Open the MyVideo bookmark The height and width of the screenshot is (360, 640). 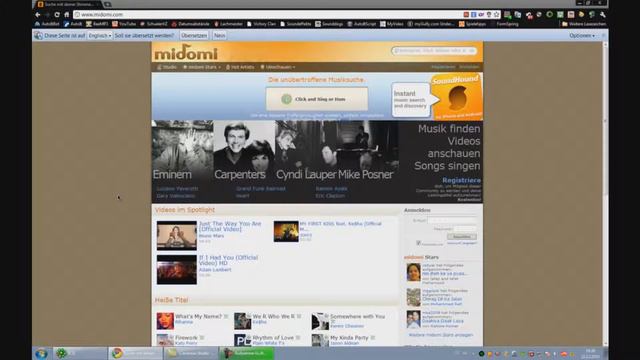[x=392, y=24]
